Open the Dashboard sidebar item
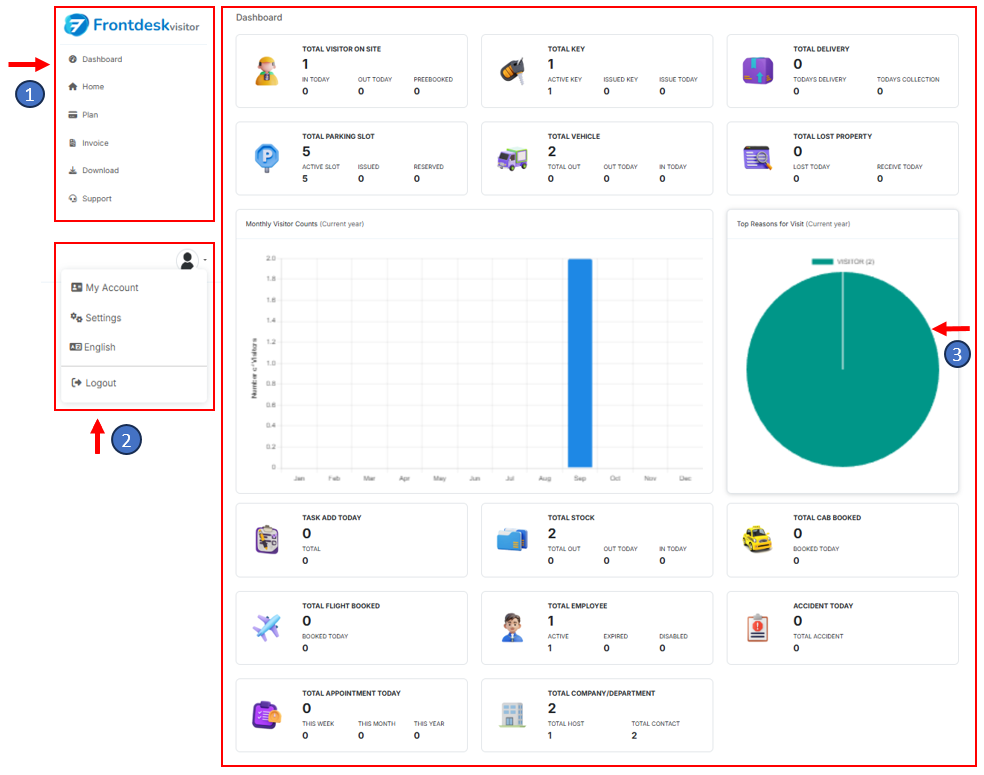This screenshot has width=984, height=775. tap(101, 59)
